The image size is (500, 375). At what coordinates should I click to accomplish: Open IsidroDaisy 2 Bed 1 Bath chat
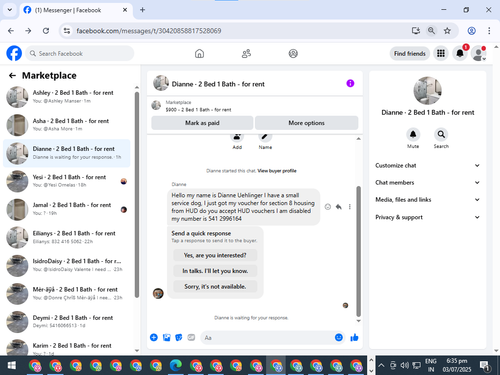(x=67, y=266)
